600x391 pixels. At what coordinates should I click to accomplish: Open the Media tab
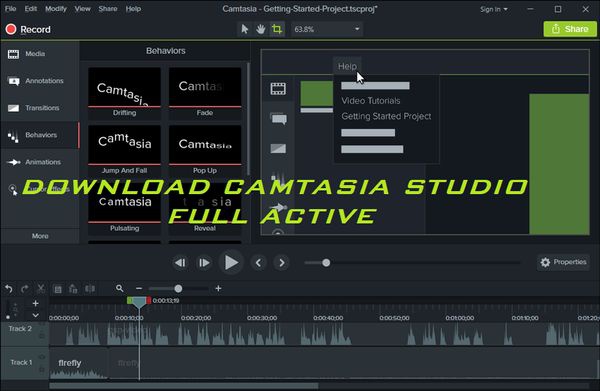pos(40,54)
